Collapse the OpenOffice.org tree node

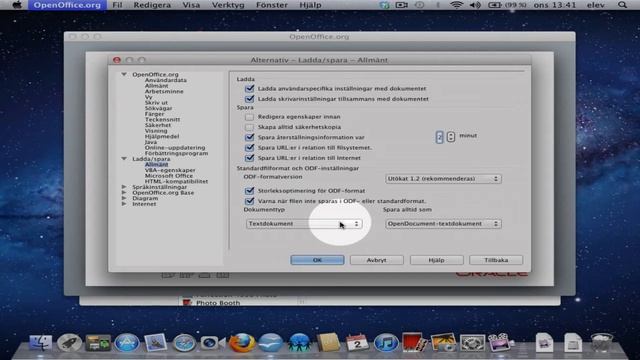click(124, 74)
